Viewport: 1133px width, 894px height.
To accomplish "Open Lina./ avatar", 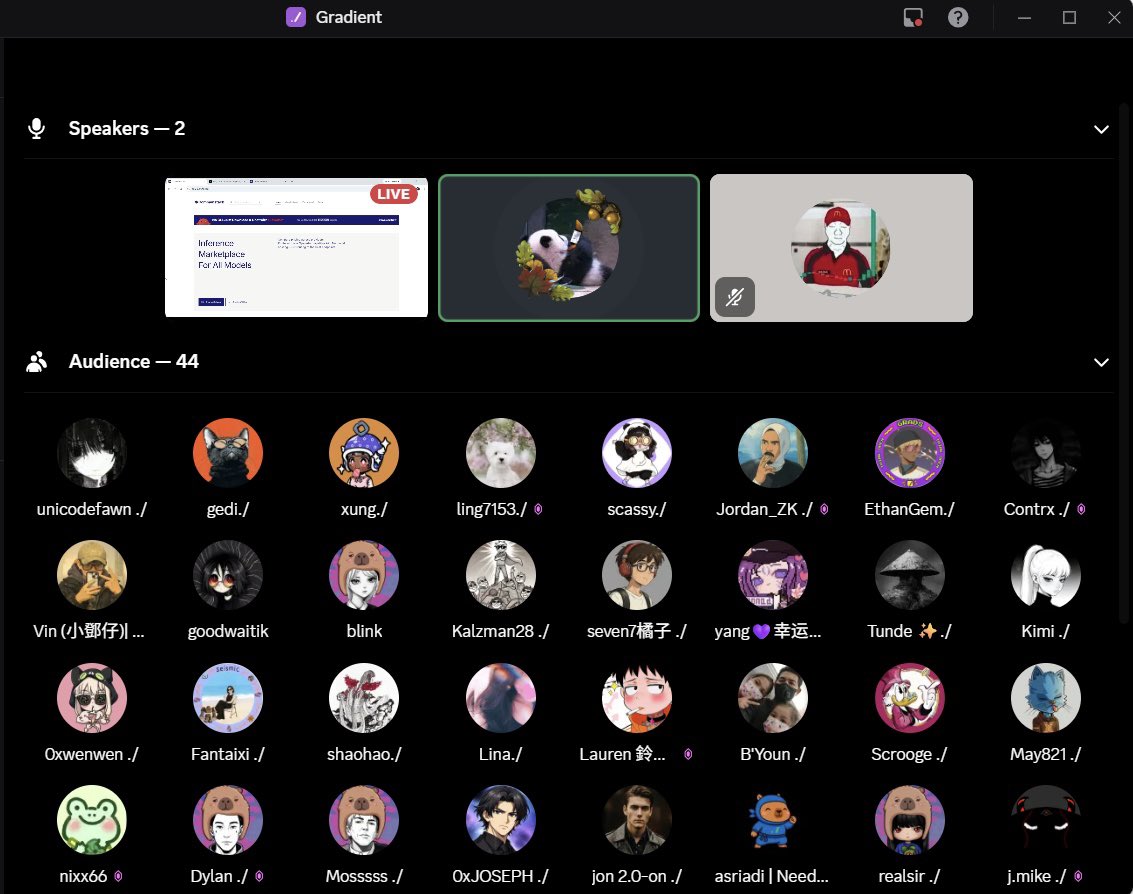I will pyautogui.click(x=501, y=698).
